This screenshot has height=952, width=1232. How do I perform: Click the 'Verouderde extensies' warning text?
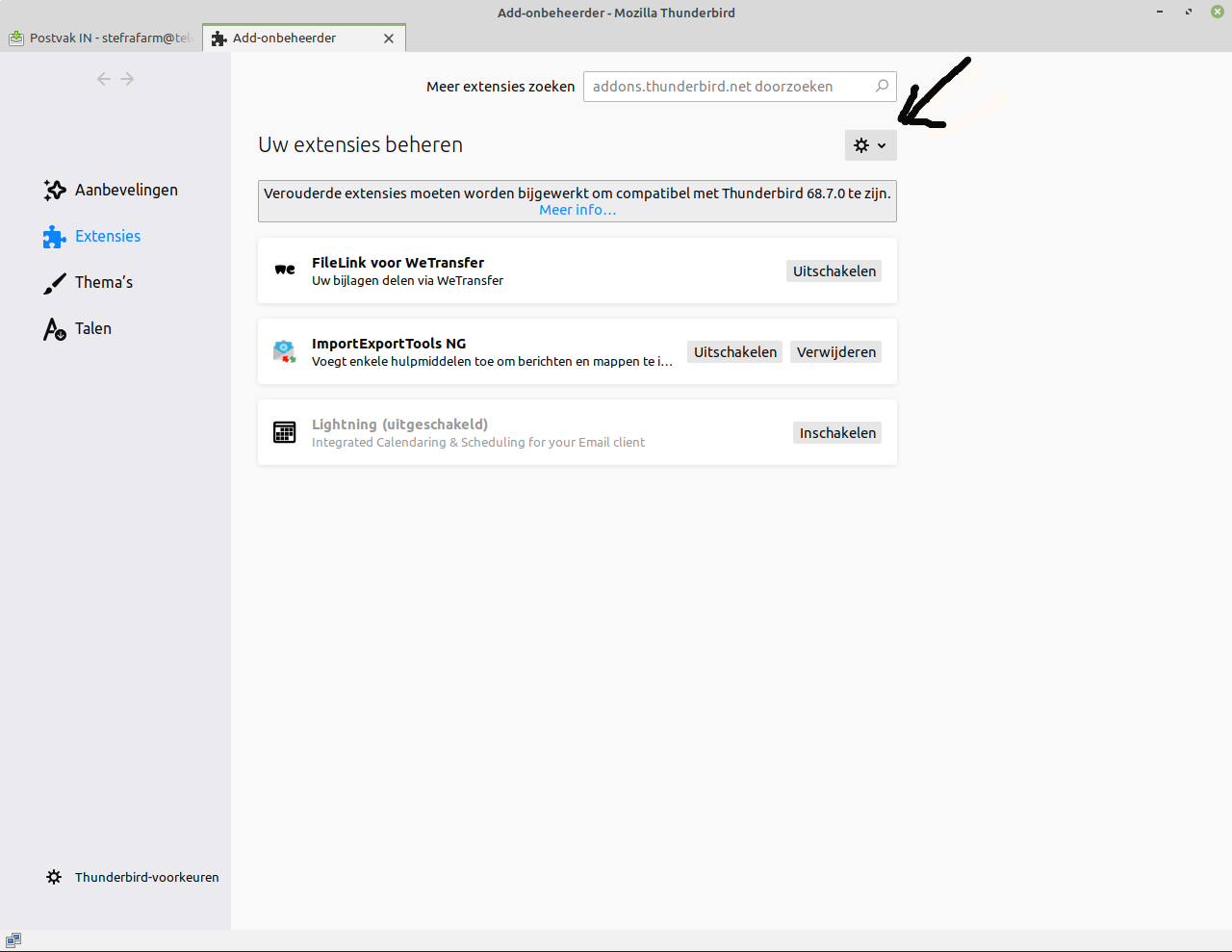coord(577,193)
